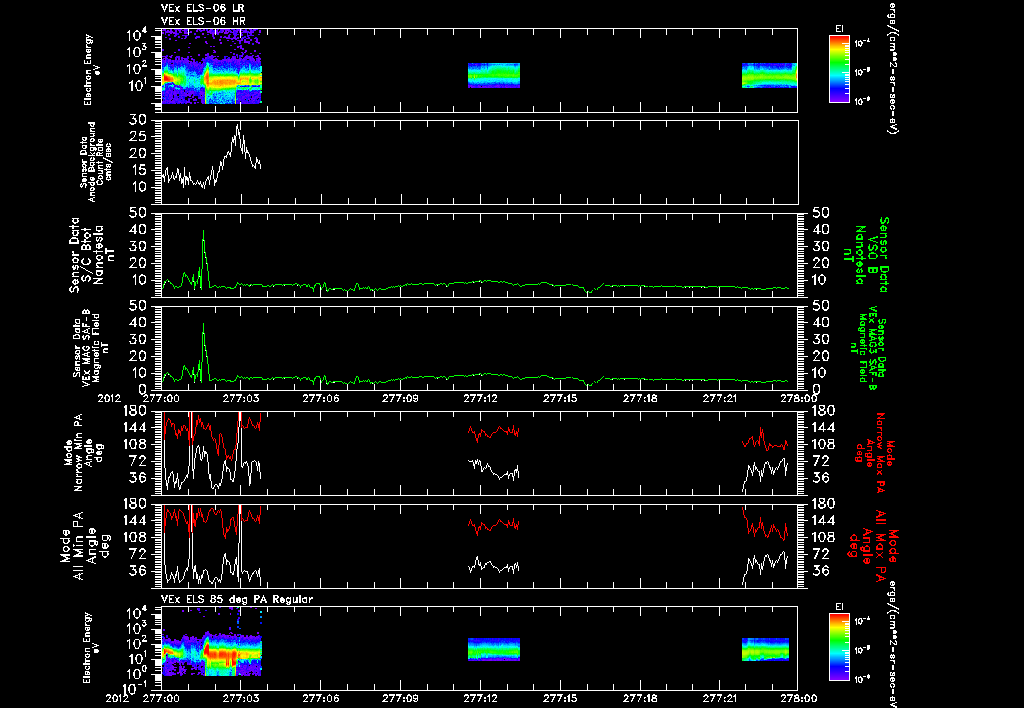The height and width of the screenshot is (708, 1024).
Task: Select the 'Narrow Min PA Angle' axis label
Action: coord(82,453)
